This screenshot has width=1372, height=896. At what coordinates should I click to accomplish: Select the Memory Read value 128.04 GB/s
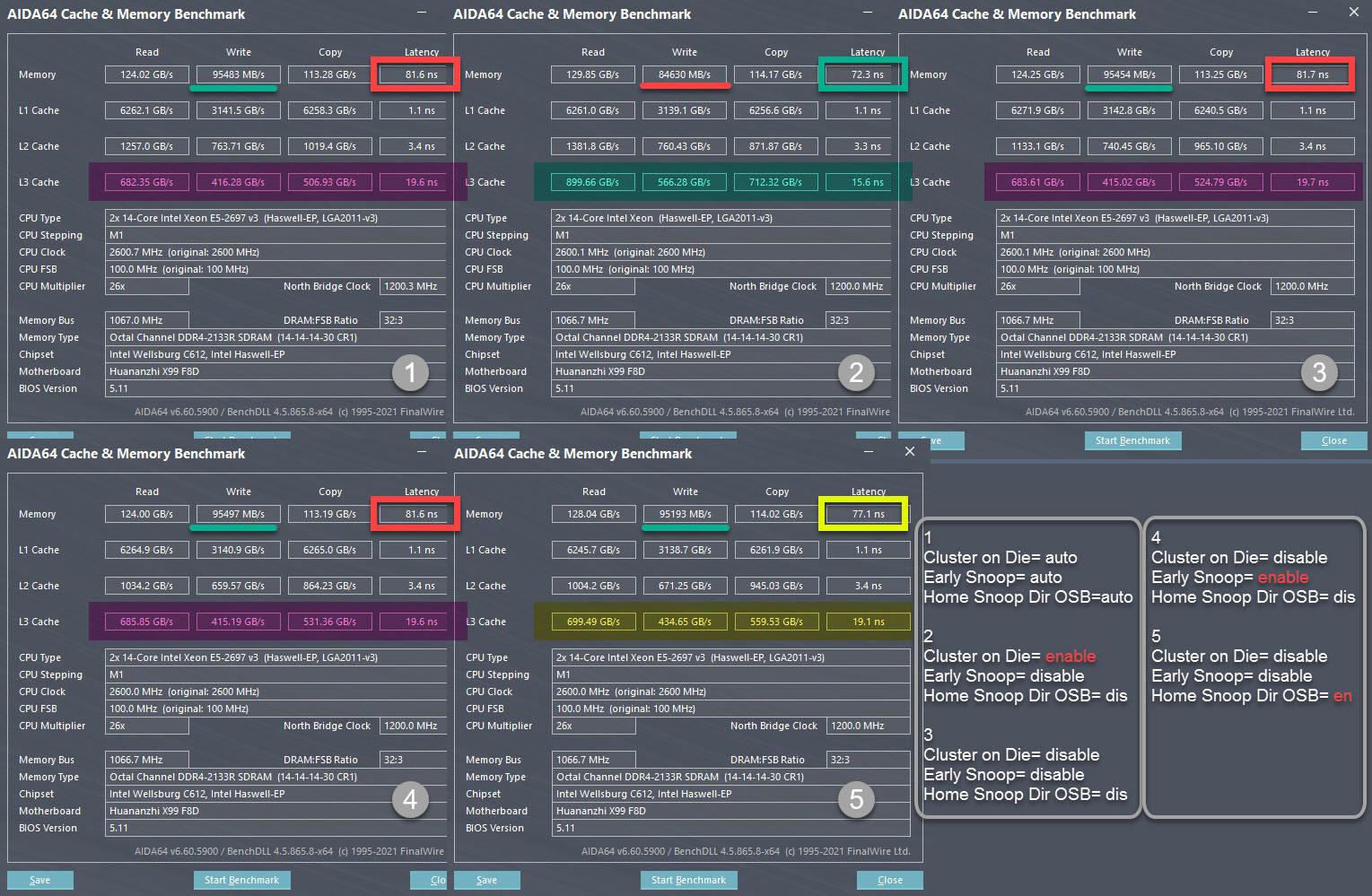pyautogui.click(x=593, y=514)
